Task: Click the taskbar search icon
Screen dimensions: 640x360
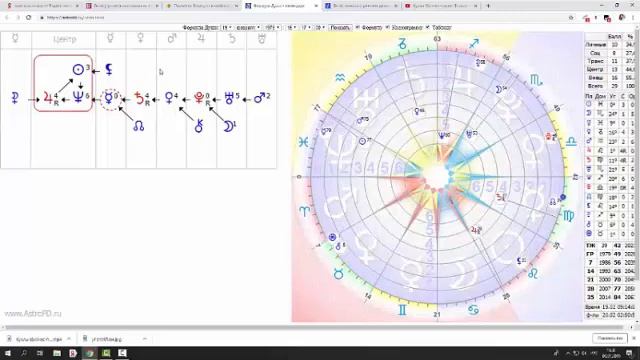Action: click(24, 353)
